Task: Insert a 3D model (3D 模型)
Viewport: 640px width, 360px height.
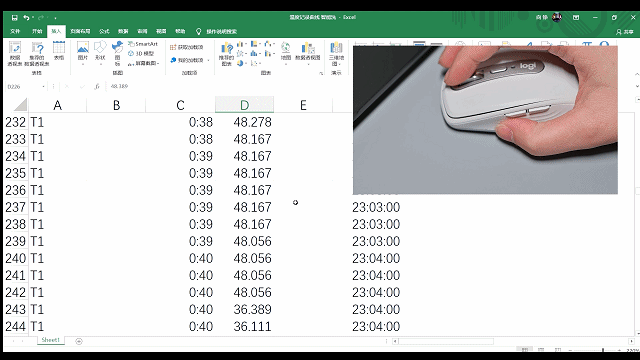Action: tap(141, 53)
